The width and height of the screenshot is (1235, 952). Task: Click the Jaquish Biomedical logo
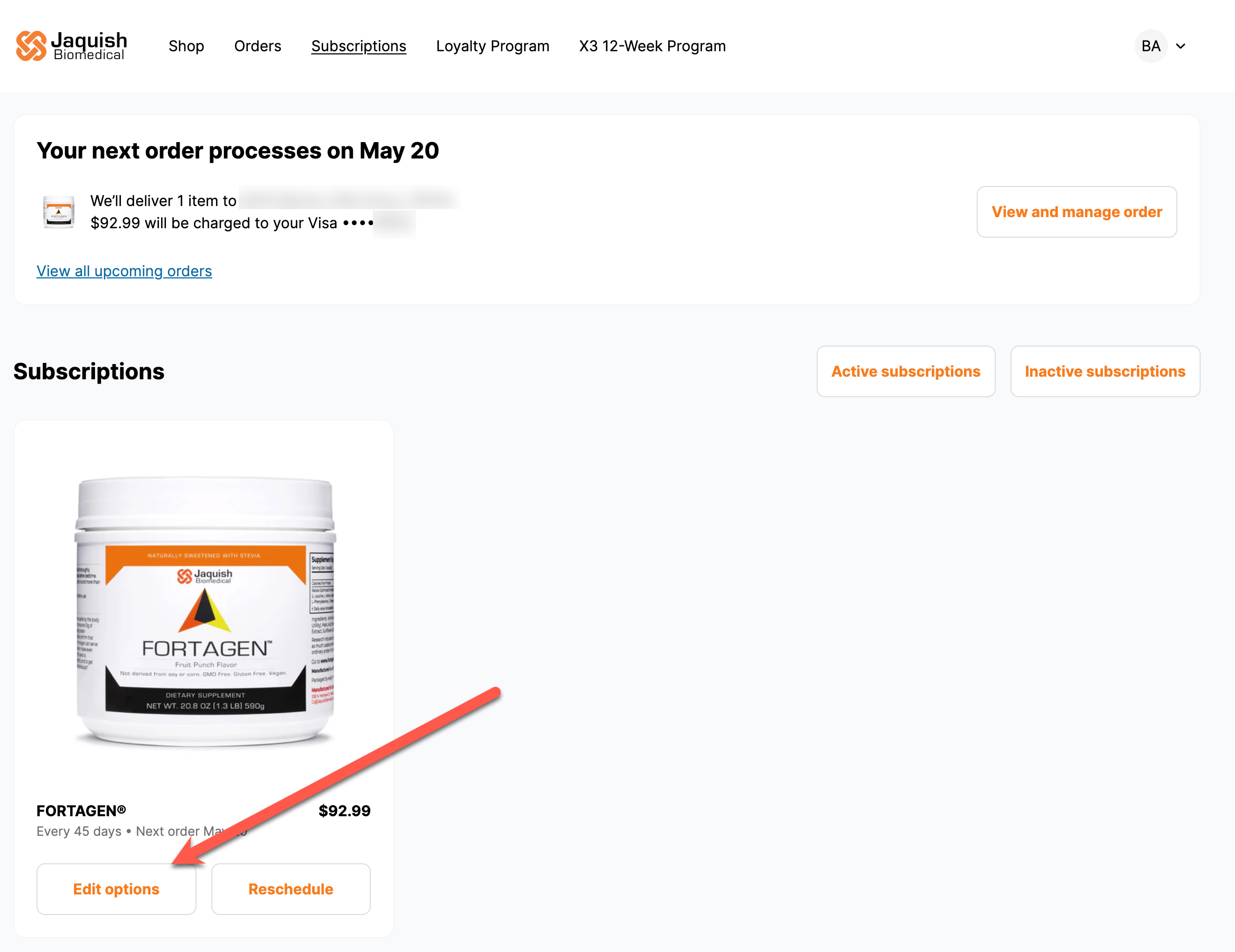click(x=71, y=46)
